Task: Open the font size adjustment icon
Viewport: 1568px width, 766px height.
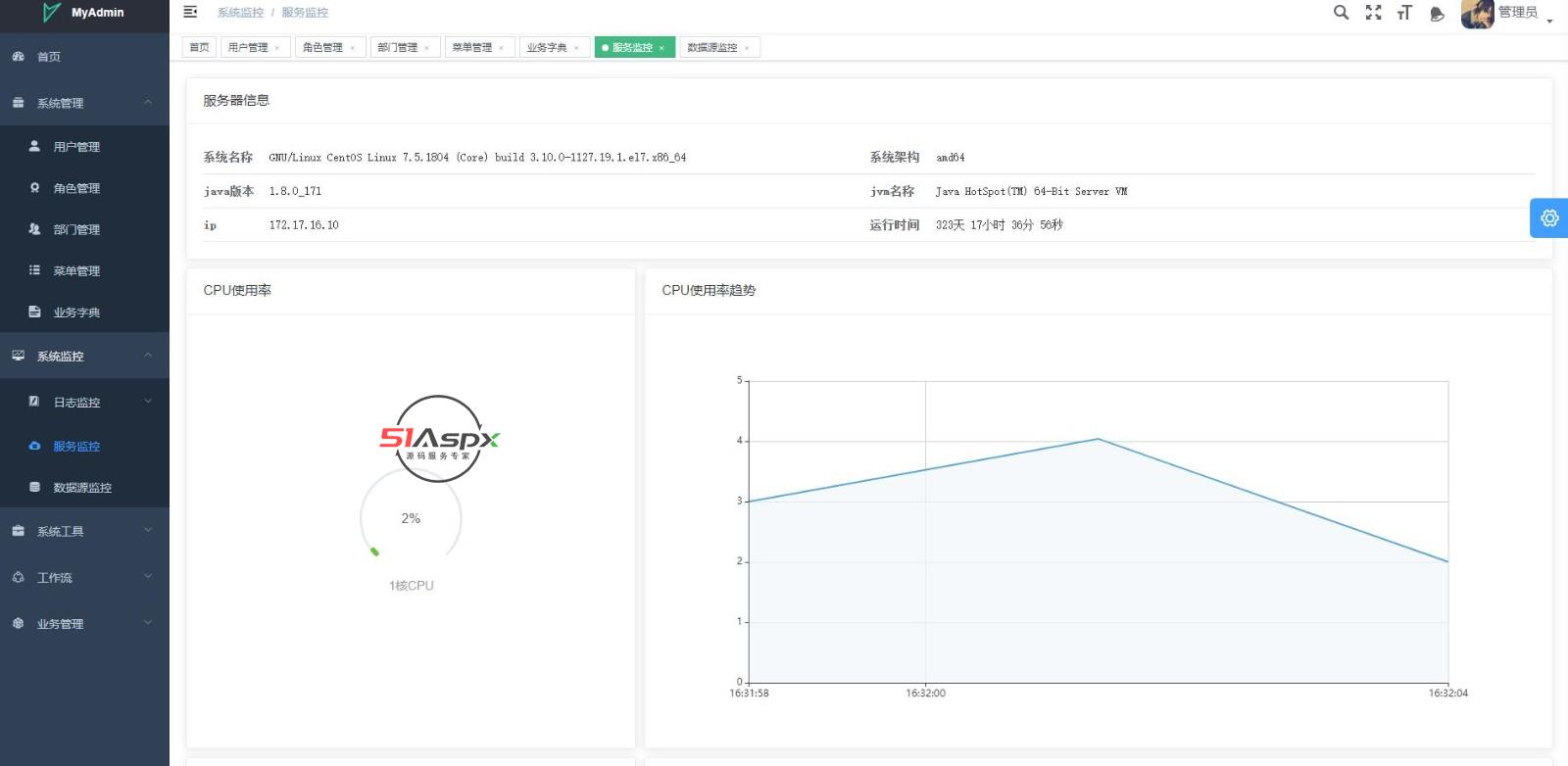Action: click(1404, 13)
